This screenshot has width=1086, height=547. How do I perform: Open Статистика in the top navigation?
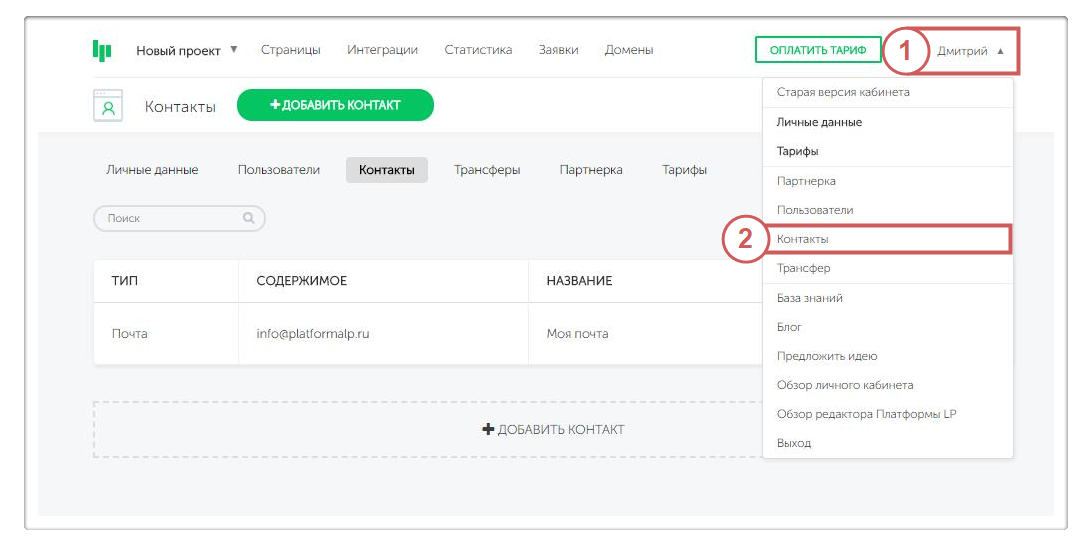point(478,50)
